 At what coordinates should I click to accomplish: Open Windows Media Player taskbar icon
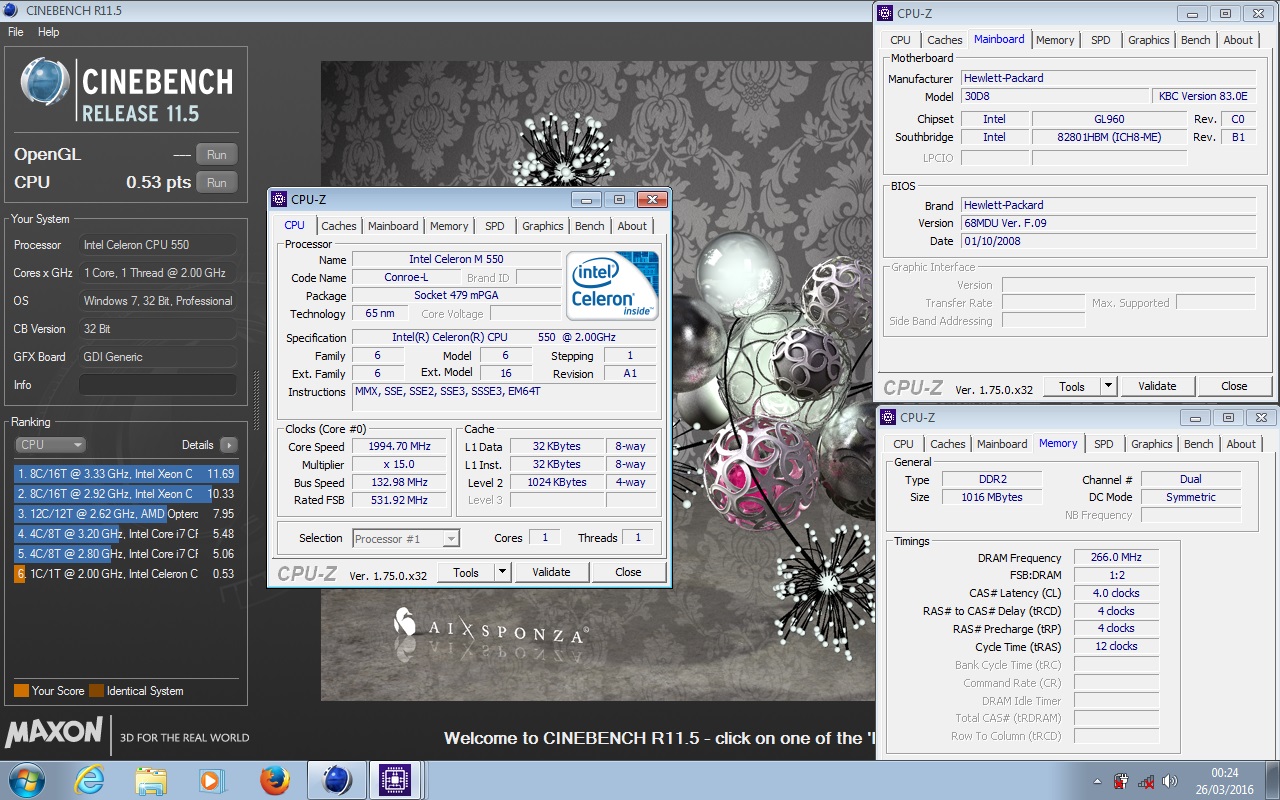pyautogui.click(x=211, y=779)
